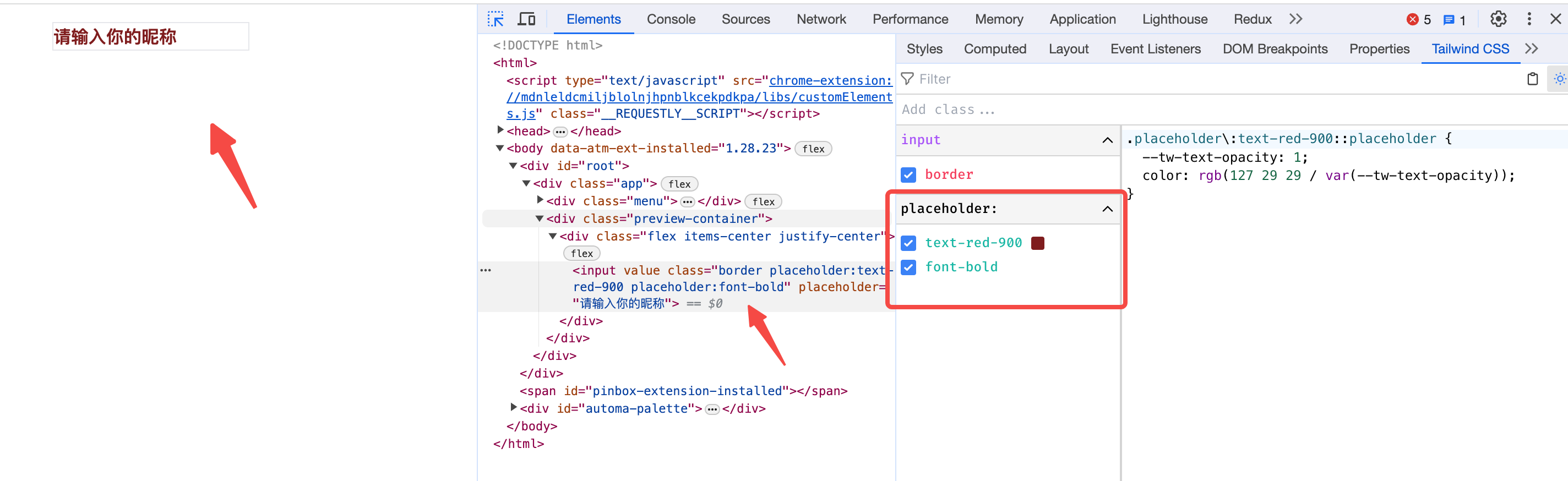Open the Application tab

[x=1082, y=19]
